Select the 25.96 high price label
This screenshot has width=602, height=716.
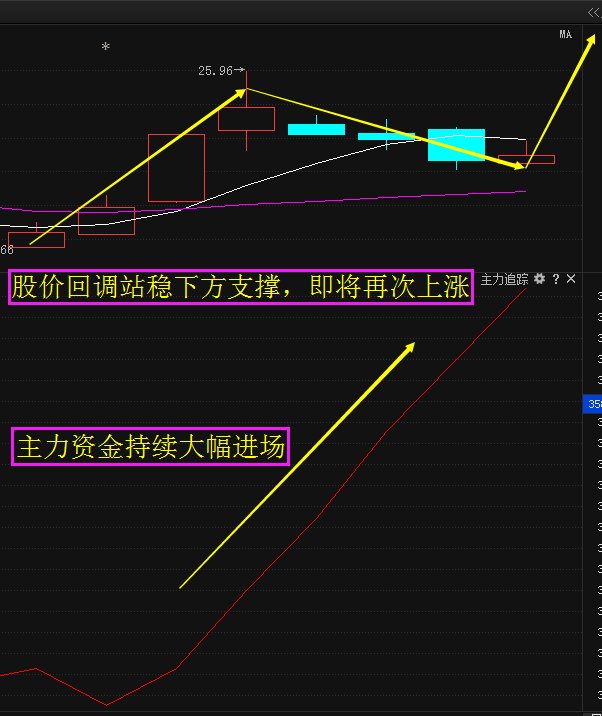coord(216,71)
